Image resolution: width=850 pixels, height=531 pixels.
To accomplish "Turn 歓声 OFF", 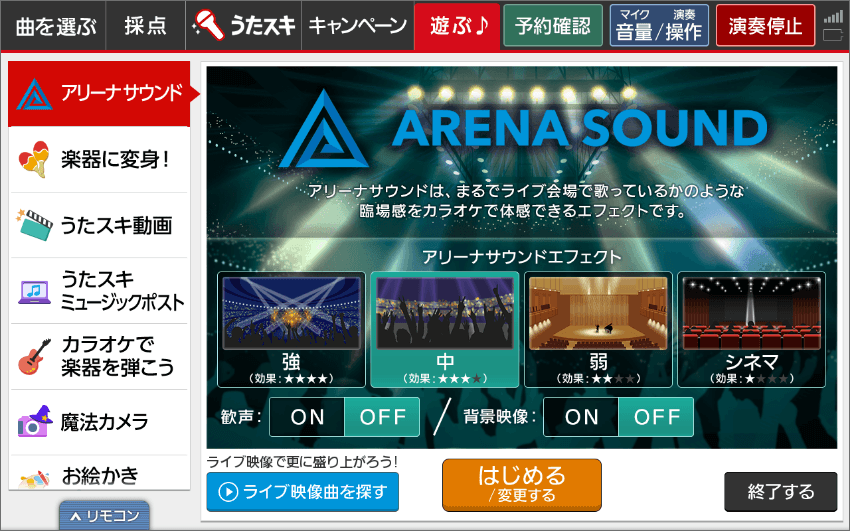I will 382,417.
